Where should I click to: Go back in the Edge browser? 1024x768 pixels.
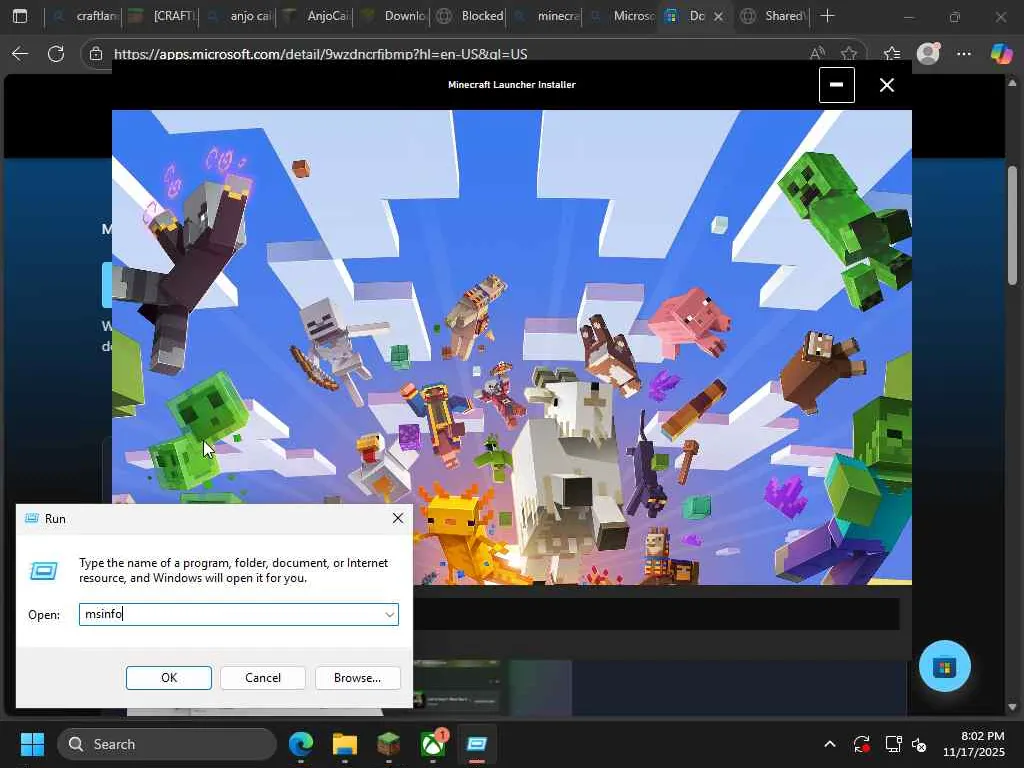[20, 54]
